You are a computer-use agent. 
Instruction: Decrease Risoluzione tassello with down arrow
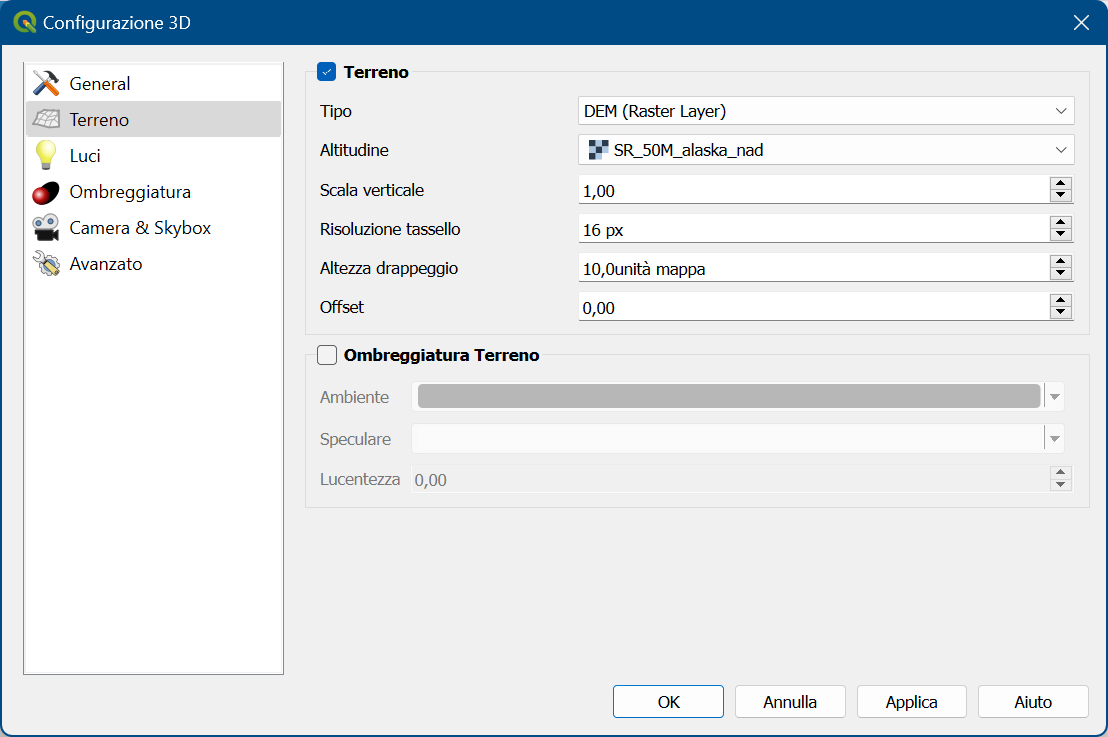point(1061,235)
